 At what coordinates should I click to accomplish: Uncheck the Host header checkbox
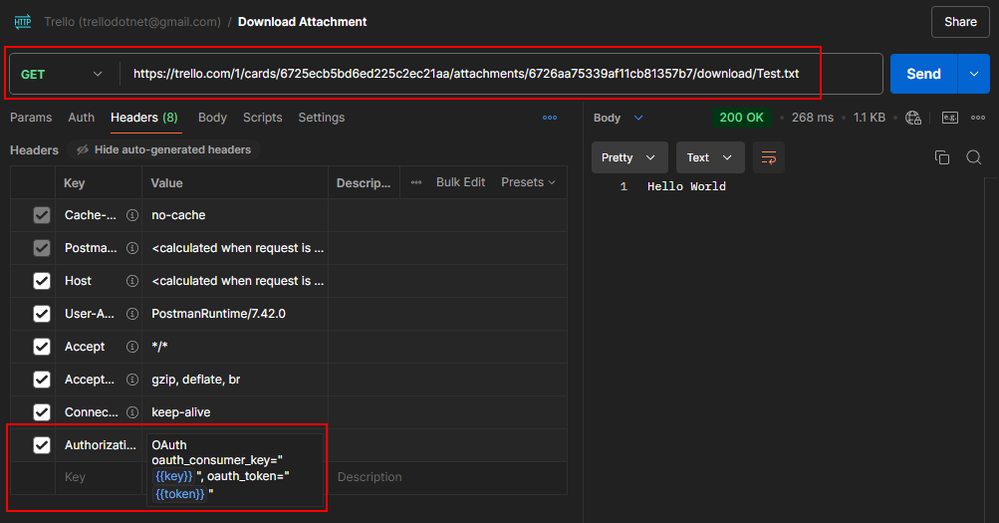pyautogui.click(x=41, y=281)
